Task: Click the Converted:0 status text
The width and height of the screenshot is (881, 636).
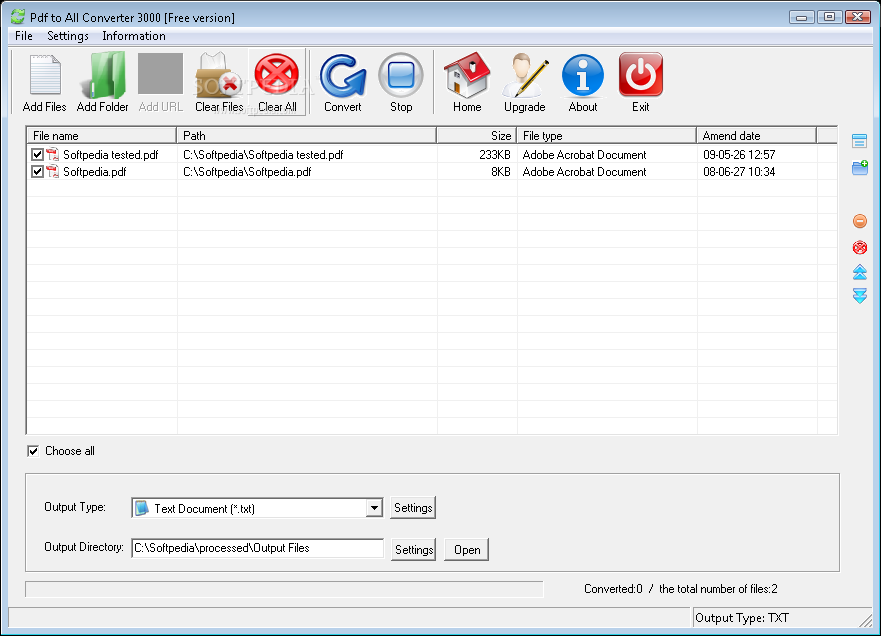Action: (613, 589)
